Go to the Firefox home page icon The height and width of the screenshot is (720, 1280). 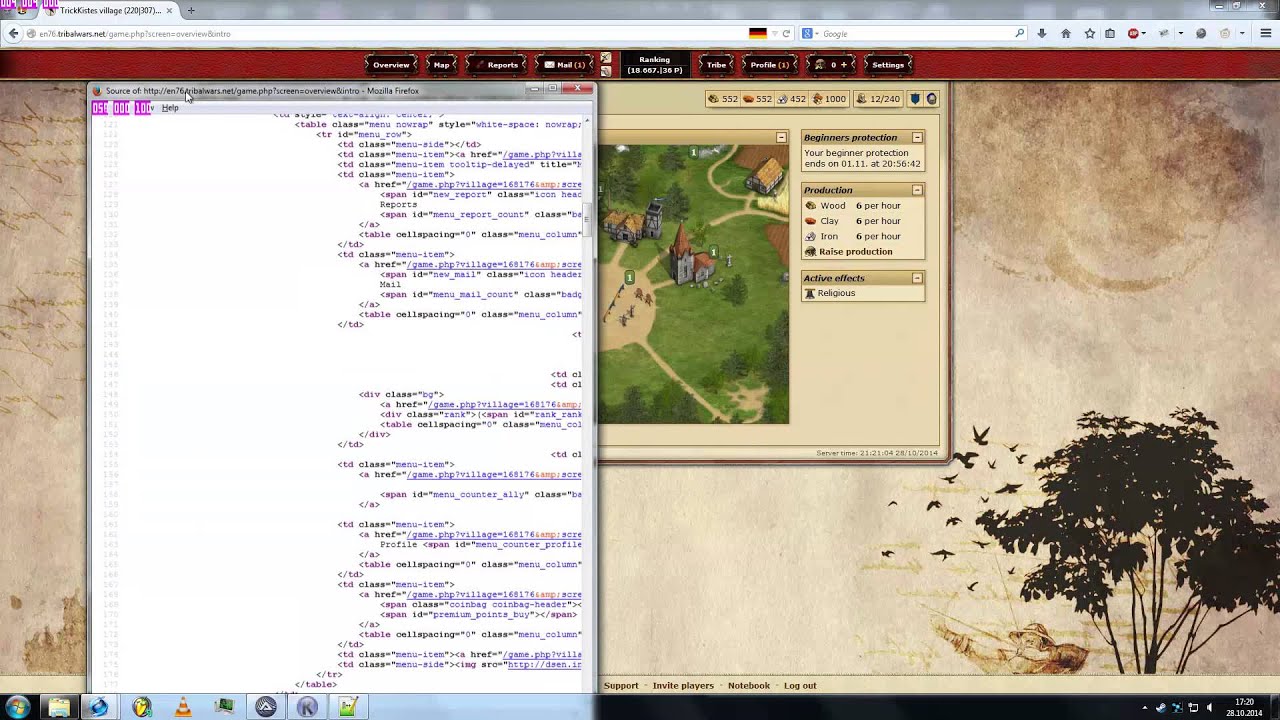tap(1066, 33)
